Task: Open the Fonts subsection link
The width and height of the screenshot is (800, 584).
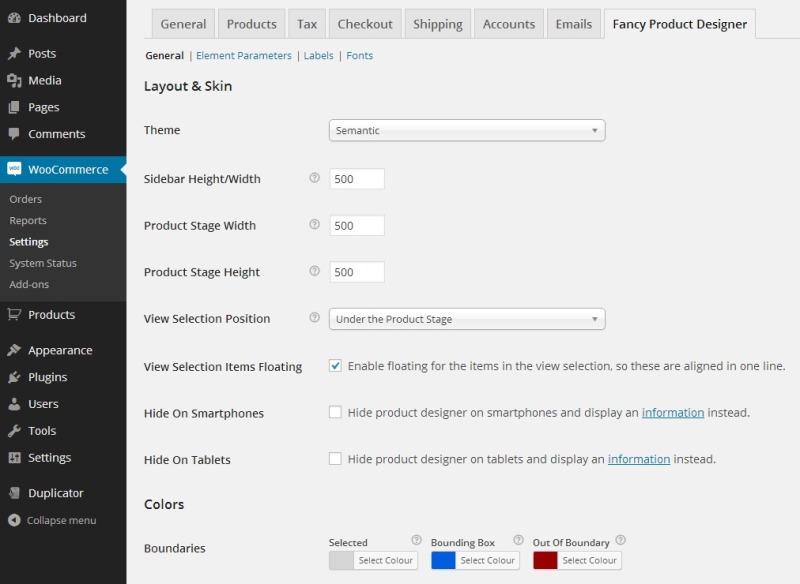Action: point(360,56)
